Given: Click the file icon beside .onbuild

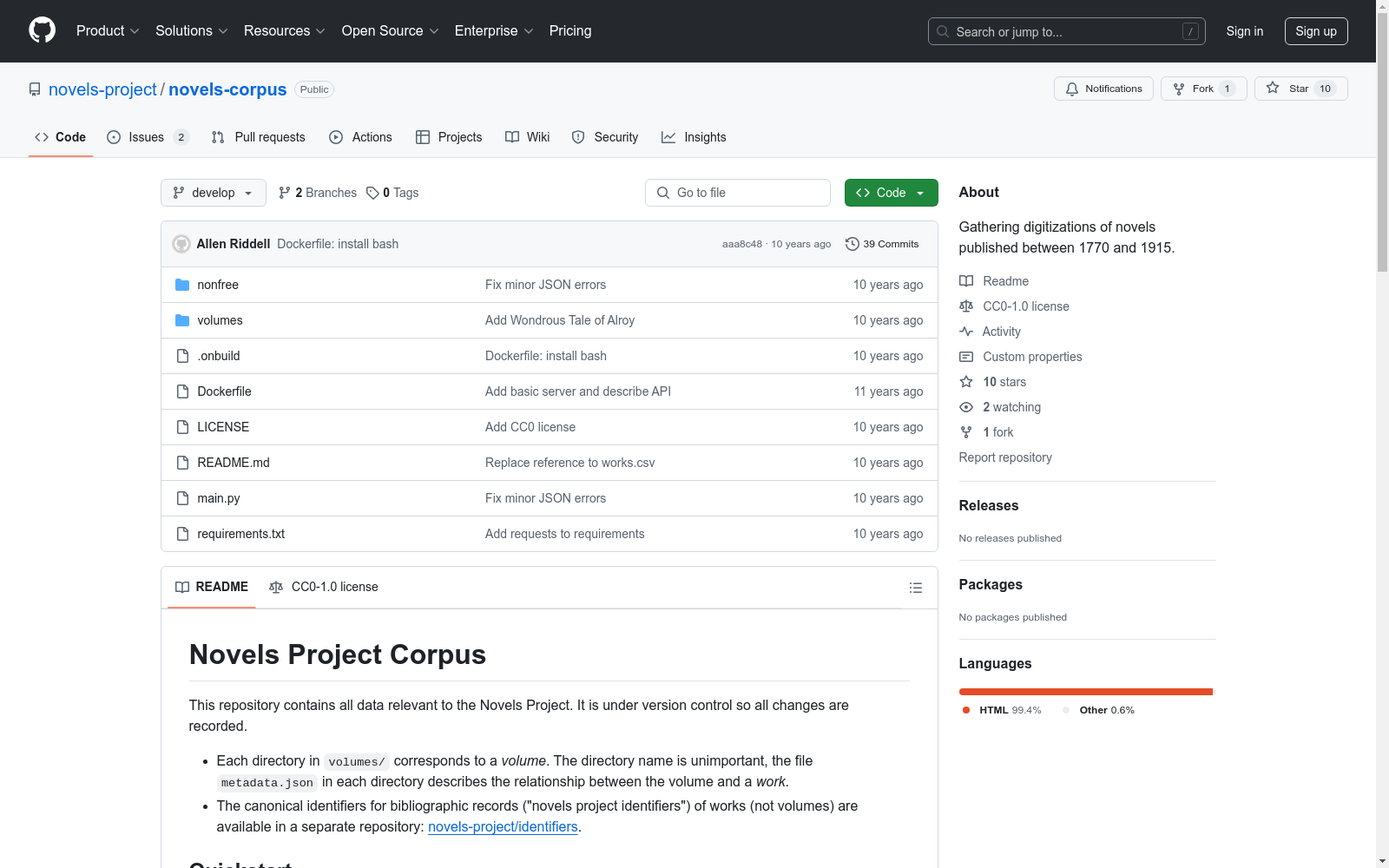Looking at the screenshot, I should 182,356.
